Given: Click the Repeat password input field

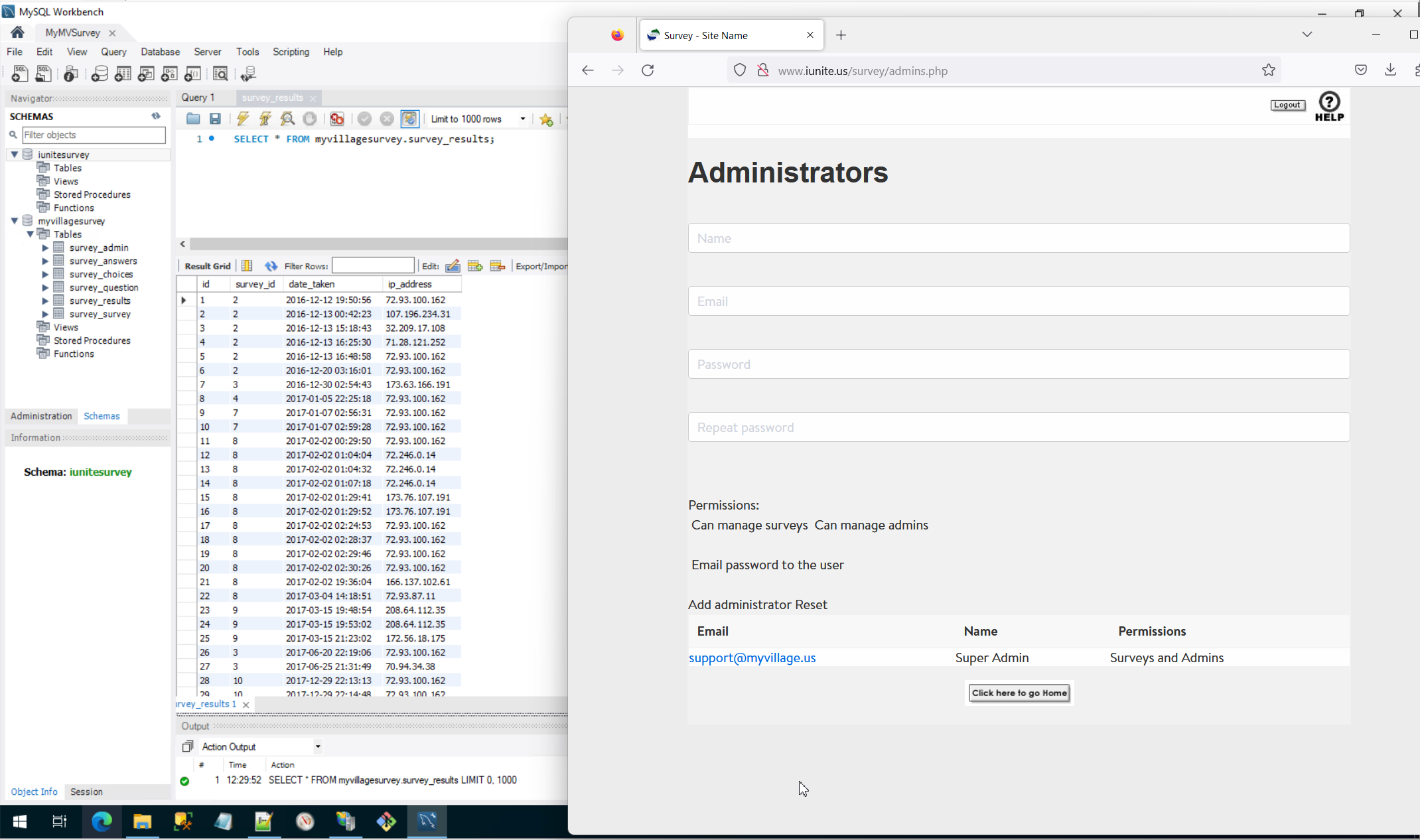Looking at the screenshot, I should click(x=1019, y=427).
